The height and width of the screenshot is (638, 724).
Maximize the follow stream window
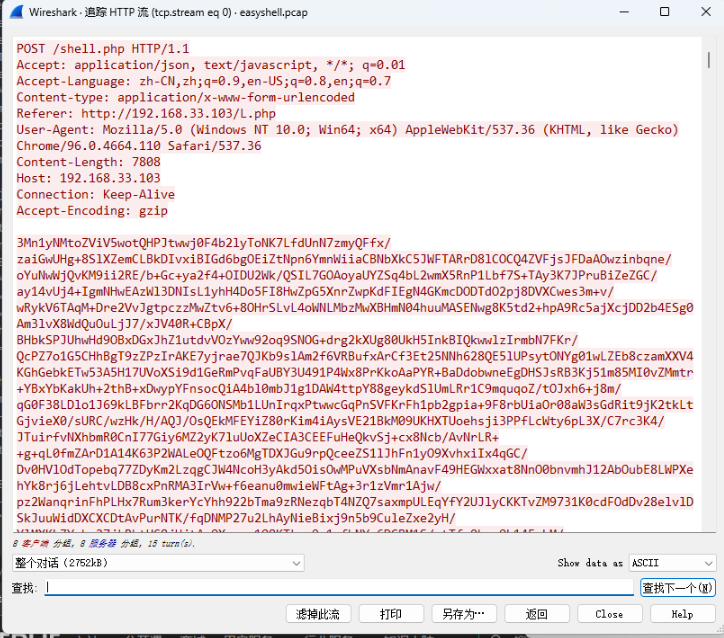coord(664,12)
